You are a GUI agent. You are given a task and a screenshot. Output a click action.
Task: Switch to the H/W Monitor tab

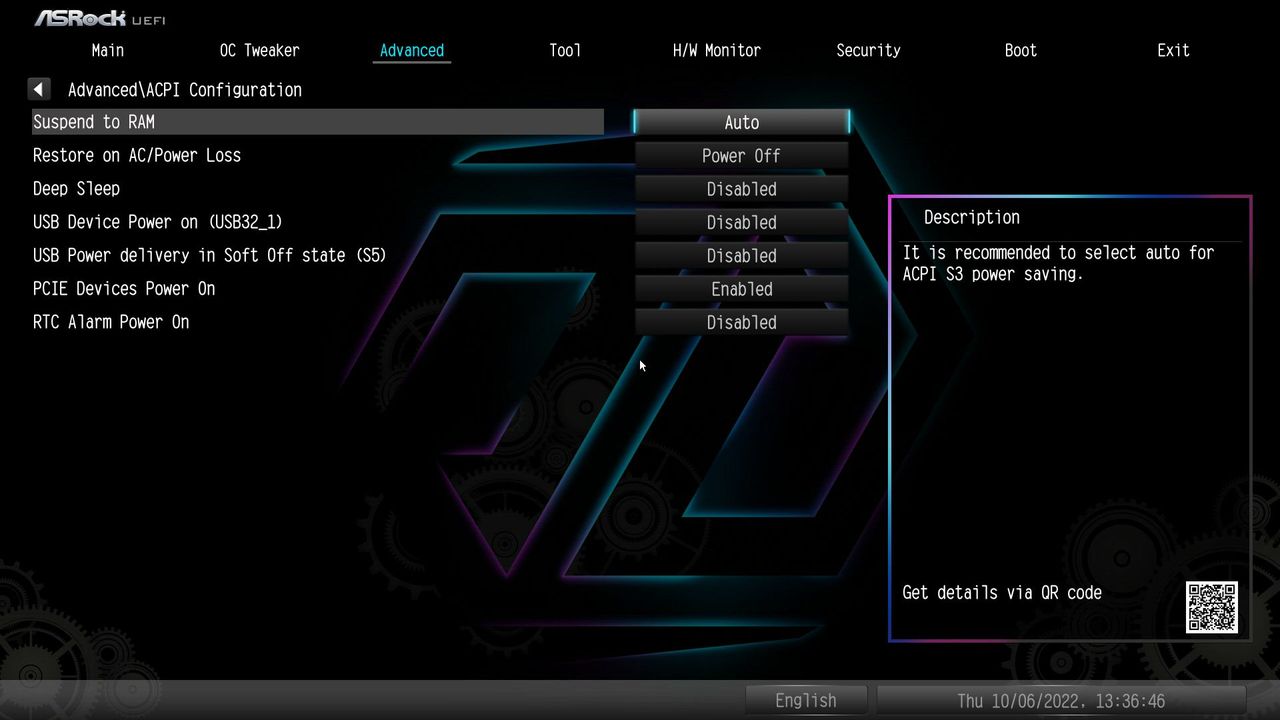pyautogui.click(x=717, y=50)
